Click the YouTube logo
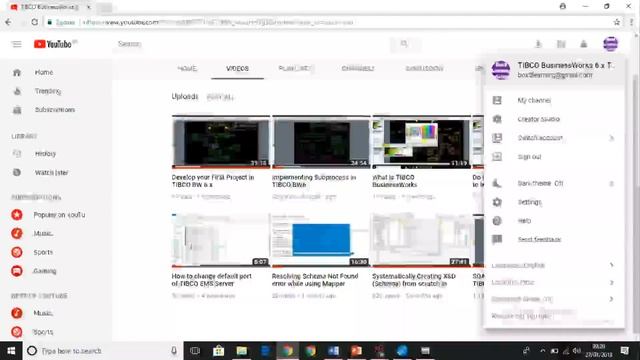Viewport: 640px width, 360px height. pyautogui.click(x=53, y=44)
